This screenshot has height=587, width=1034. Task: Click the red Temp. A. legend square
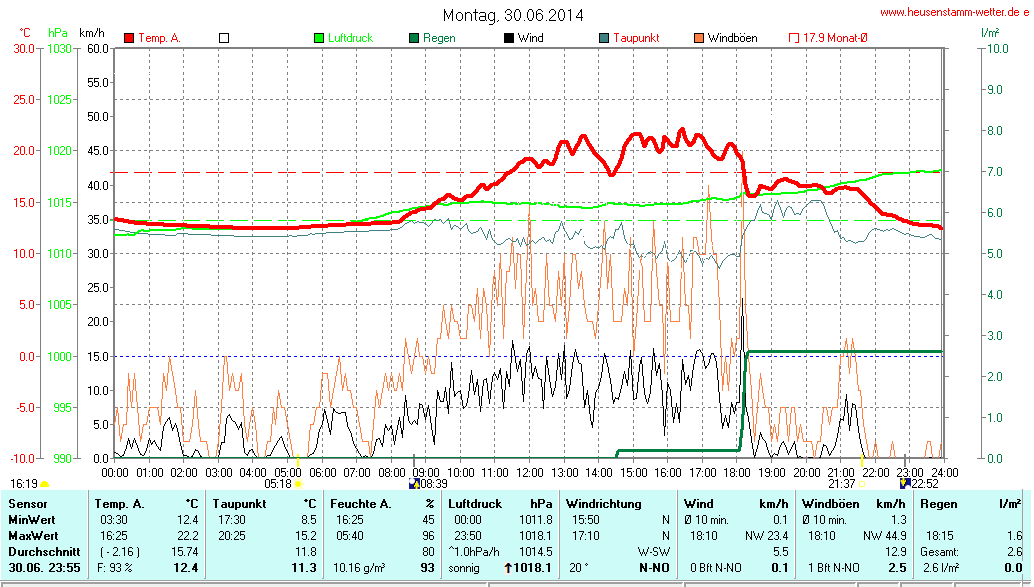pos(129,38)
